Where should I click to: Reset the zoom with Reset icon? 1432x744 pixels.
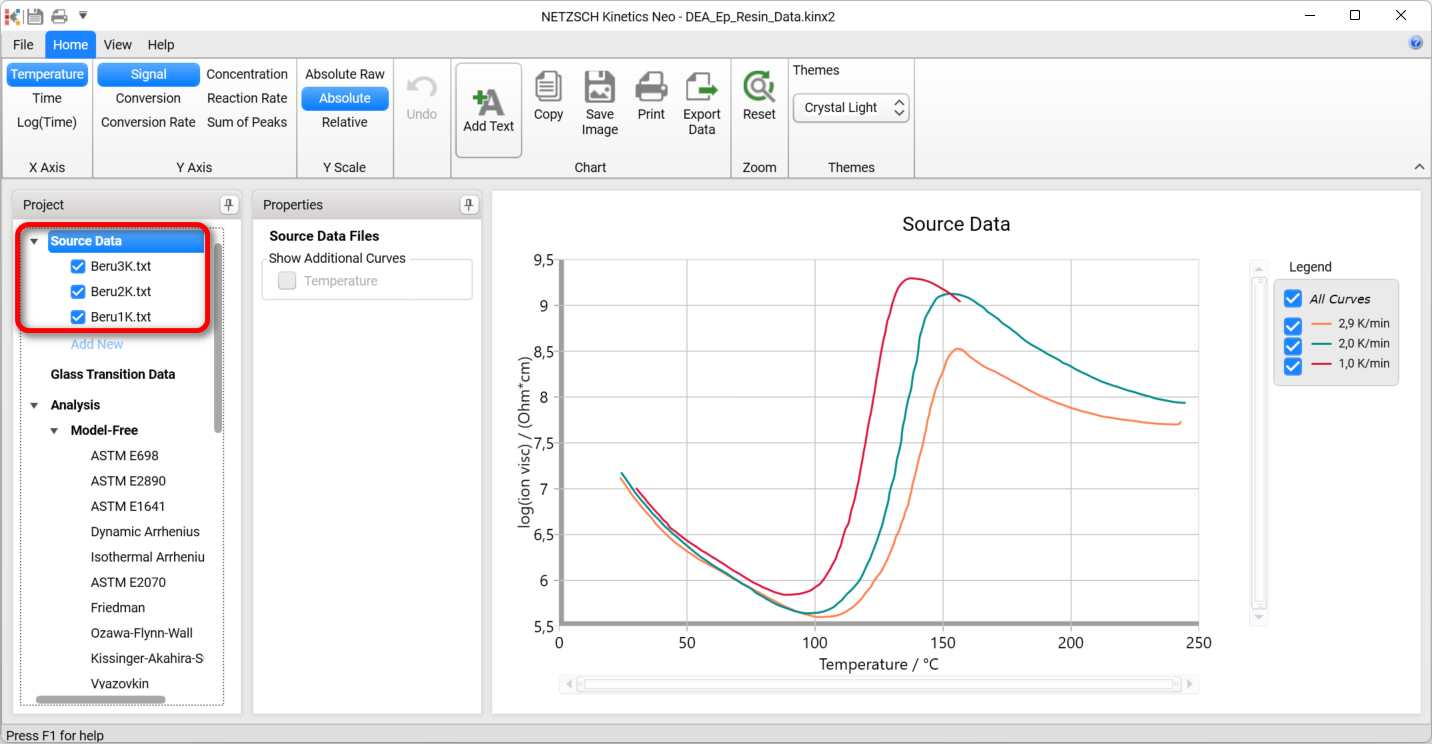tap(759, 88)
